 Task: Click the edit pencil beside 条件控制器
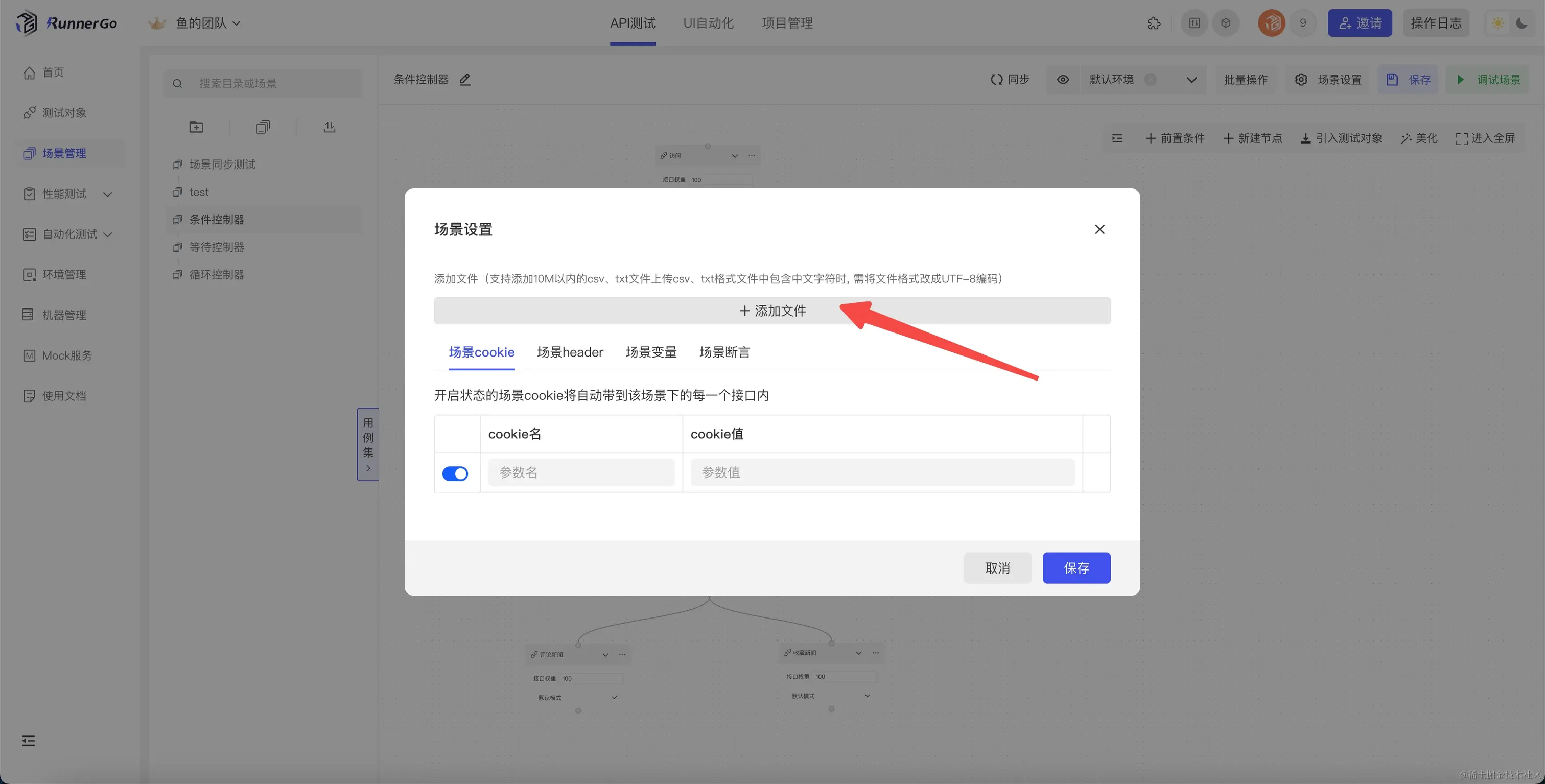[465, 79]
